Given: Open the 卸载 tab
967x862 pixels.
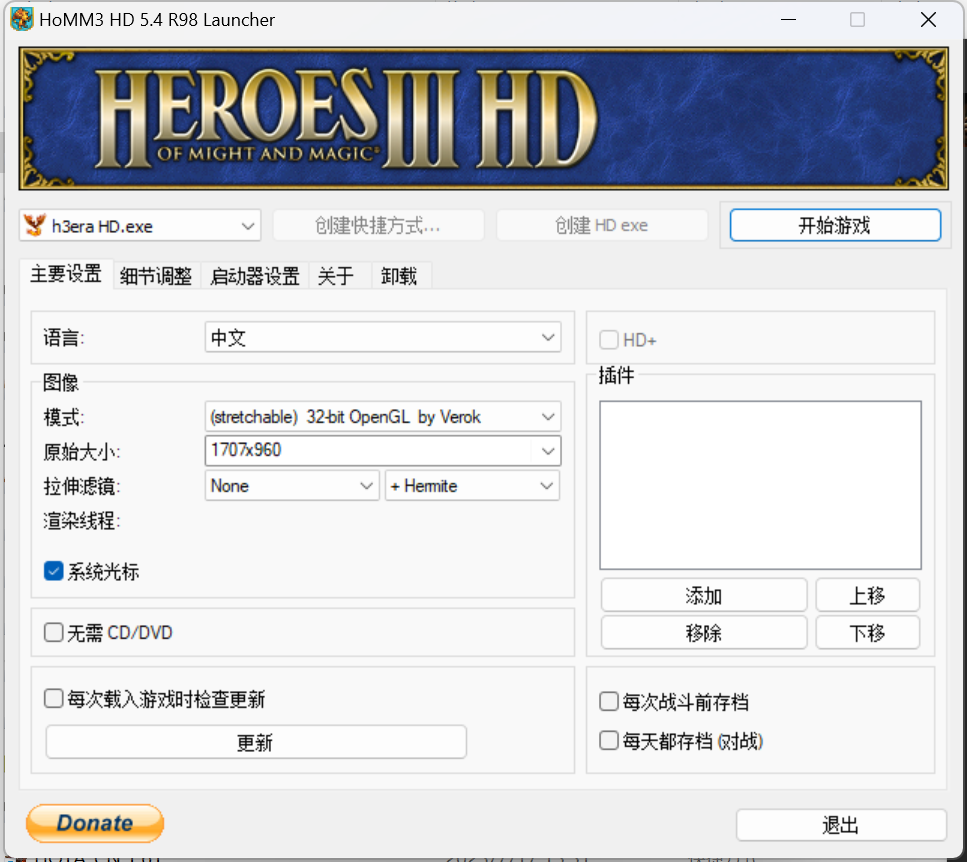Looking at the screenshot, I should (x=399, y=276).
